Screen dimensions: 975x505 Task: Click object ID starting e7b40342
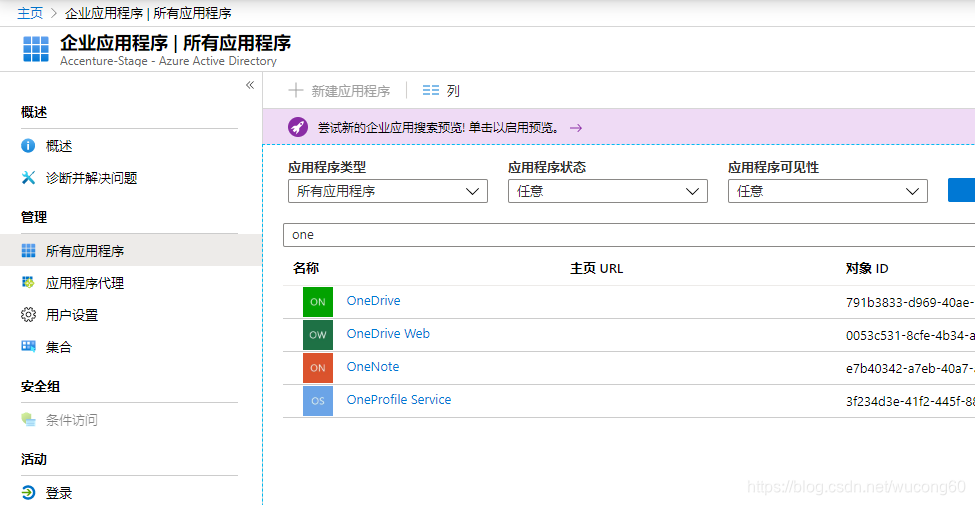pyautogui.click(x=910, y=368)
